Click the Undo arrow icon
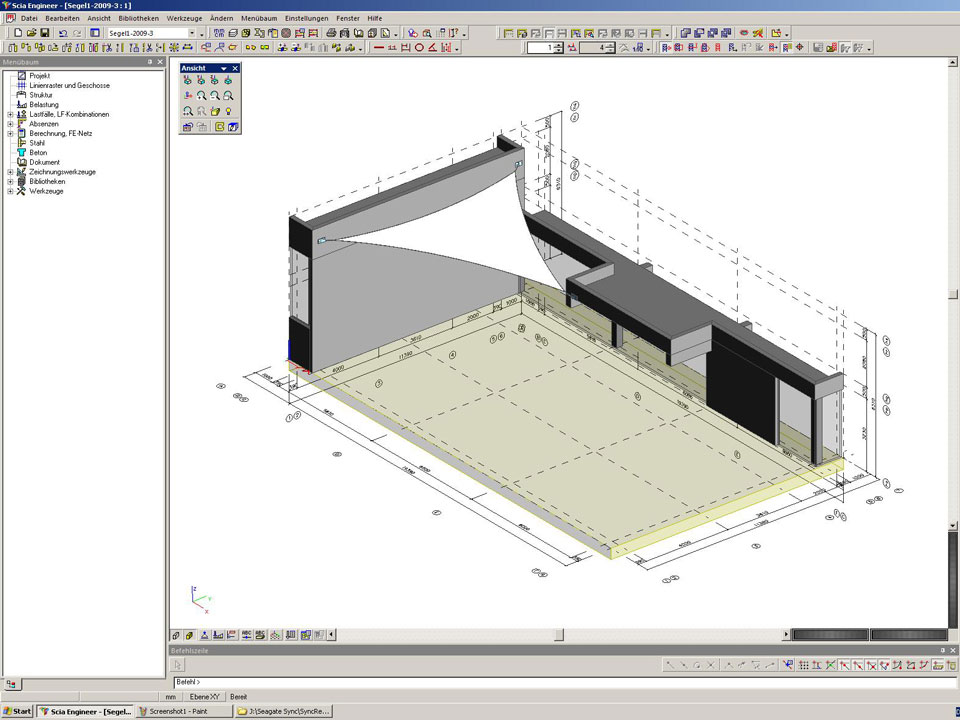The height and width of the screenshot is (720, 960). 63,33
